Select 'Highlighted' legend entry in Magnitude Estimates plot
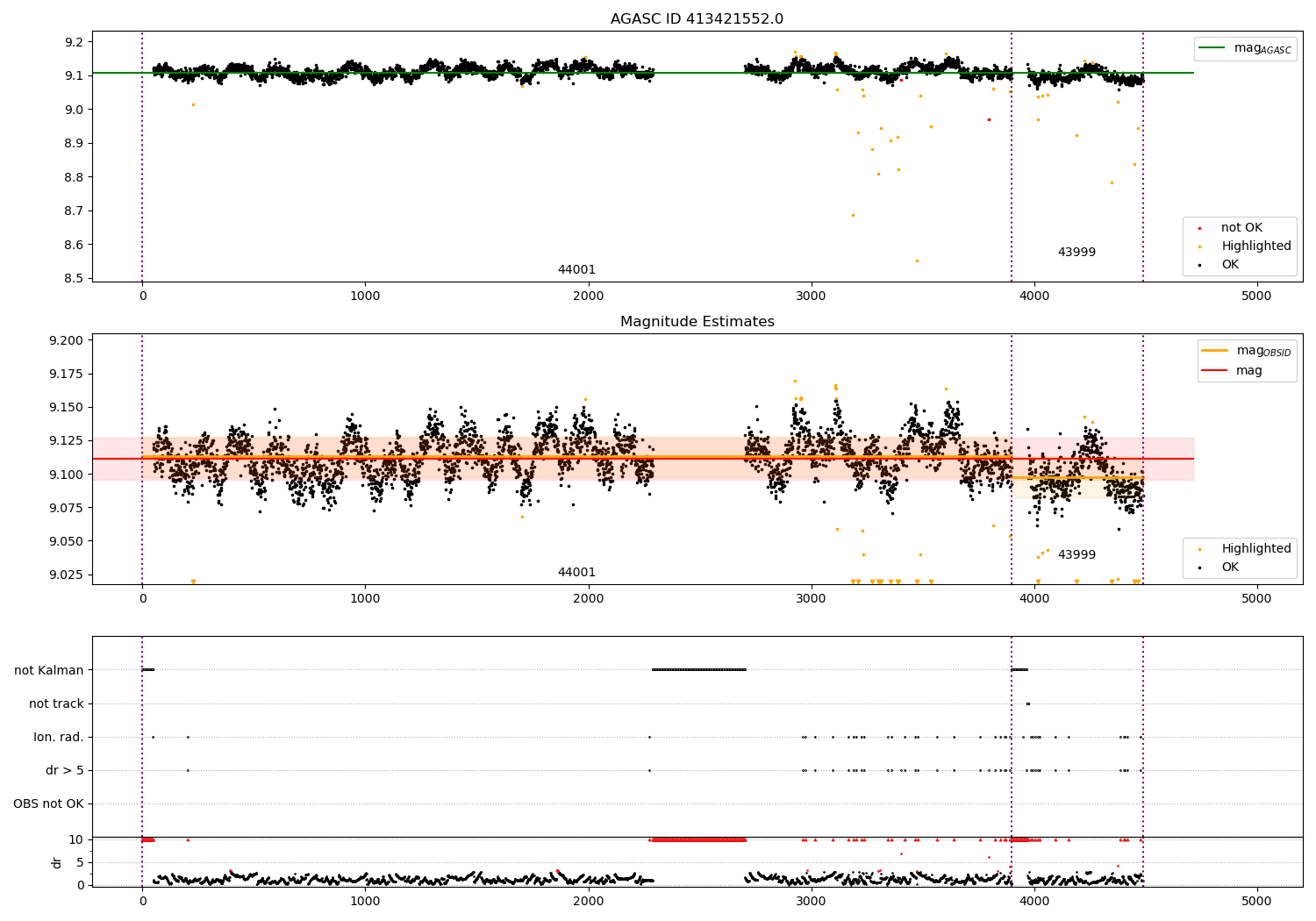Image resolution: width=1316 pixels, height=921 pixels. point(1255,549)
